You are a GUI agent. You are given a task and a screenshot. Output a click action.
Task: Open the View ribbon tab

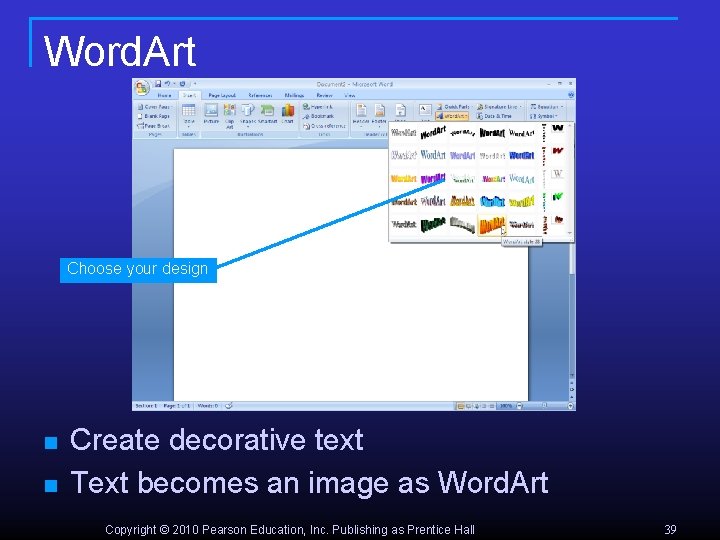pos(349,96)
